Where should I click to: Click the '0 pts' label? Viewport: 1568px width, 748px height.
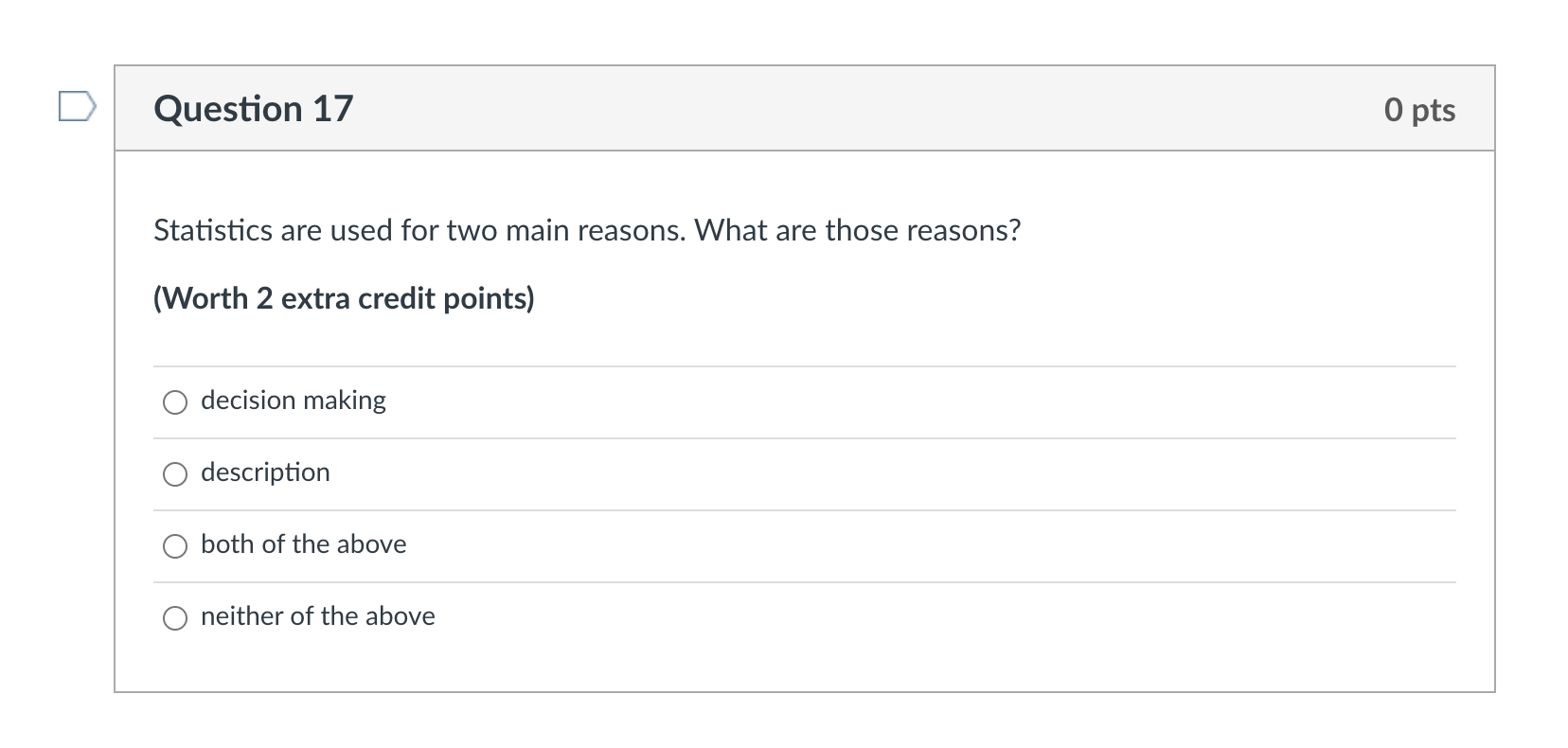(x=1419, y=110)
